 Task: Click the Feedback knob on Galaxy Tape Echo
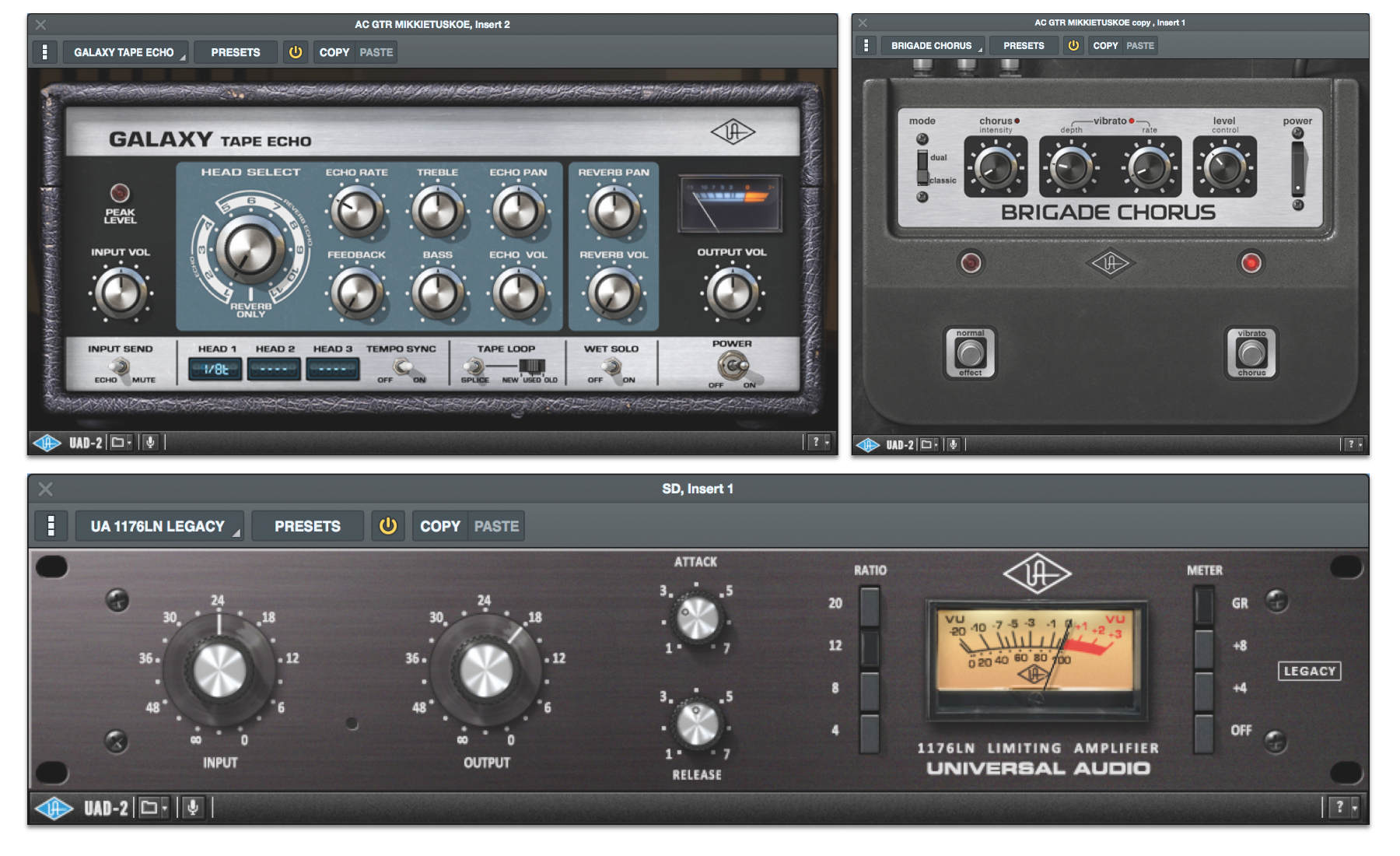[x=356, y=294]
